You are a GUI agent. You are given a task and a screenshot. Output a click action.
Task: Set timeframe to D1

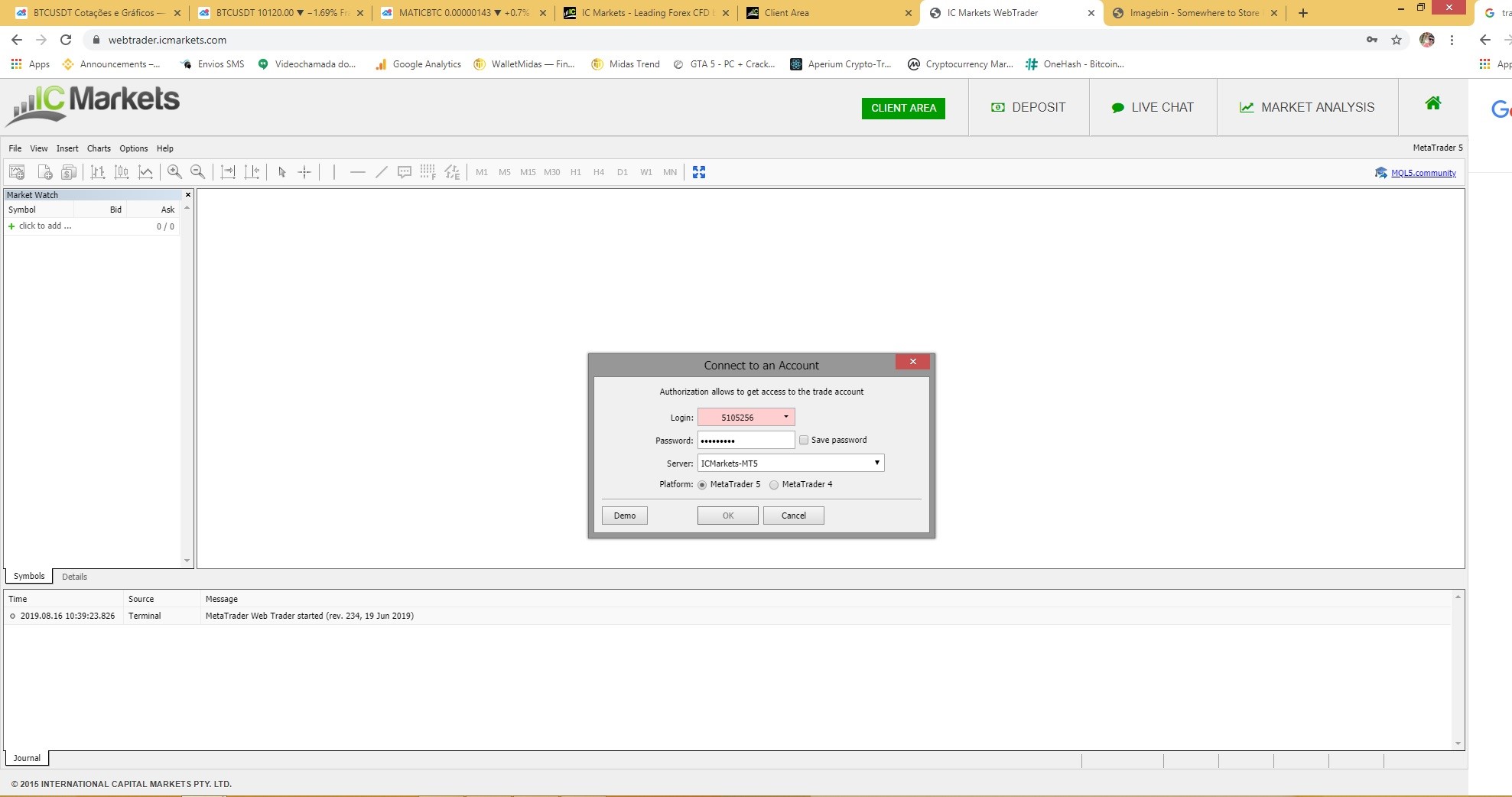click(623, 172)
